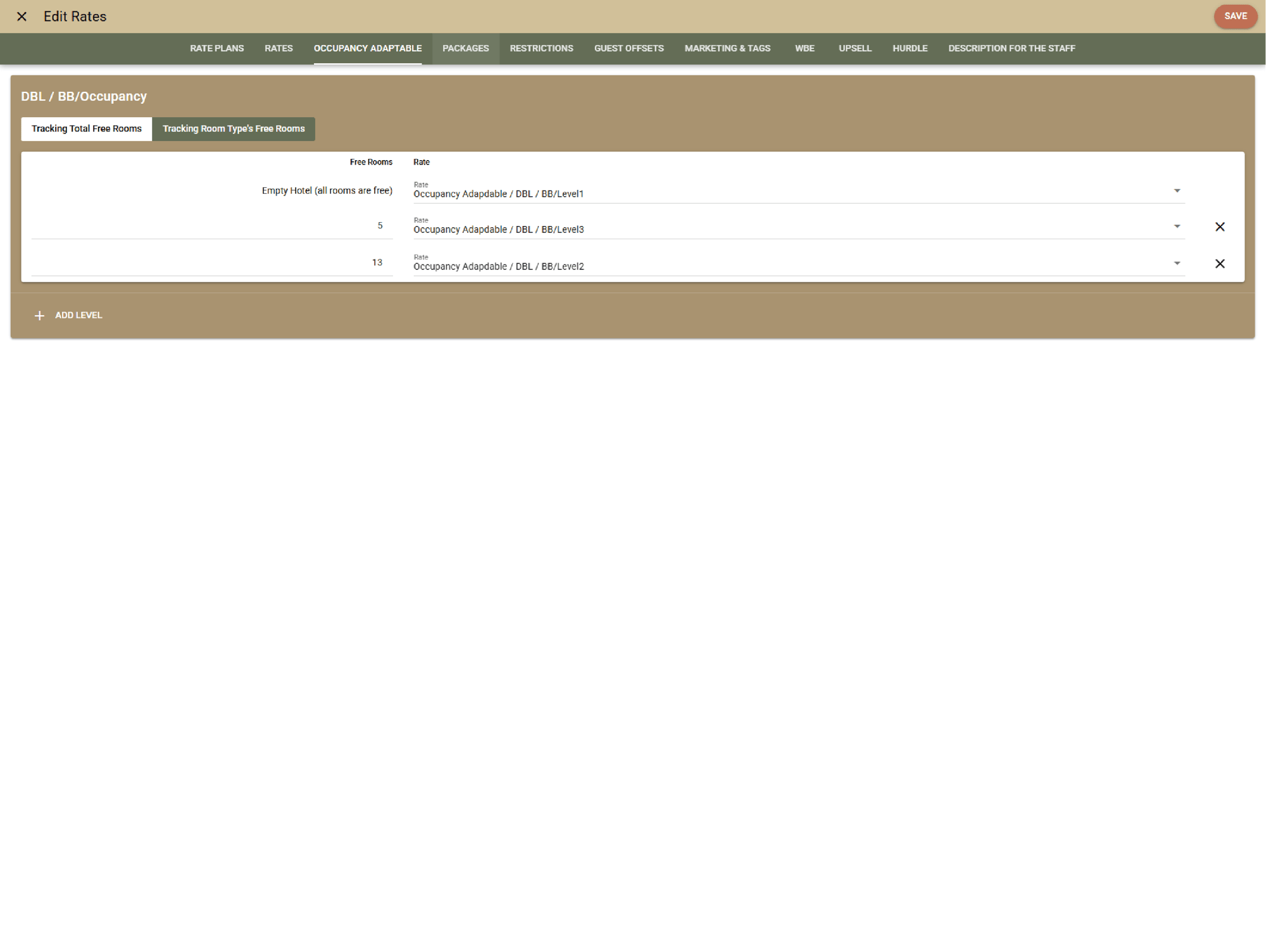The width and height of the screenshot is (1266, 952).
Task: Edit the free rooms field showing 5
Action: pyautogui.click(x=212, y=226)
